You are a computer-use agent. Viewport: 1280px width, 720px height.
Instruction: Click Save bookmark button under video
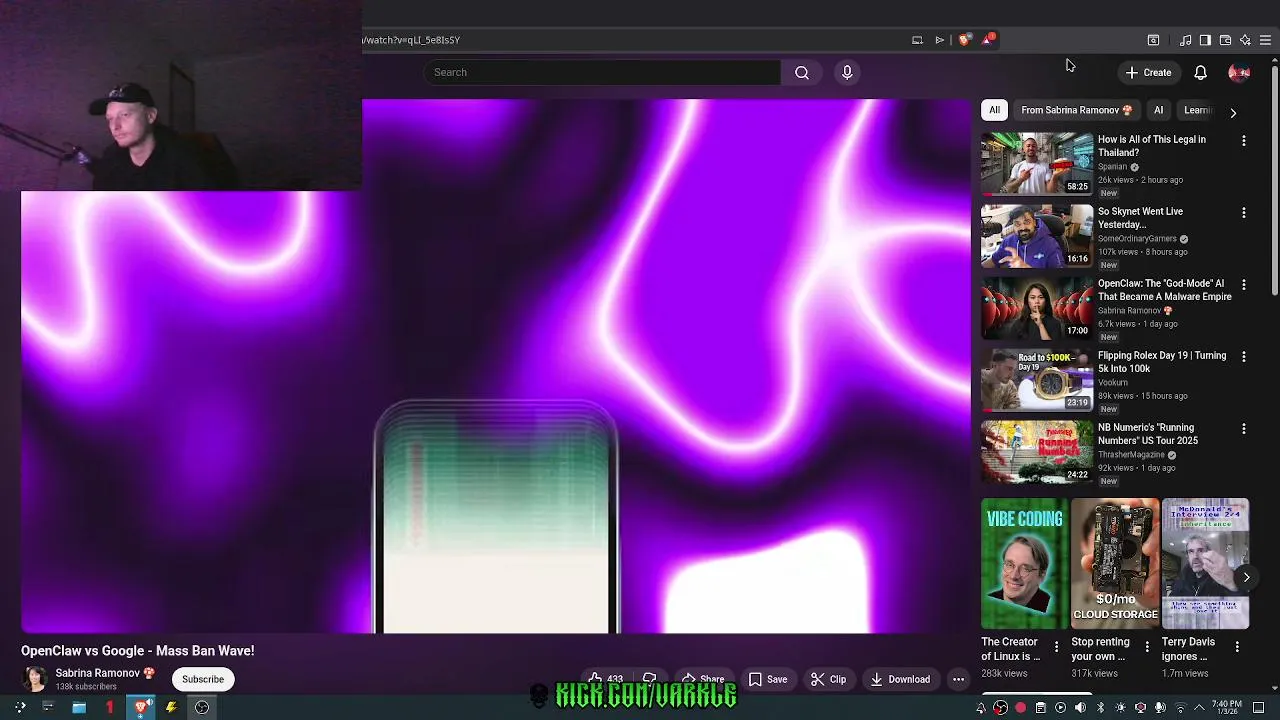[x=767, y=679]
